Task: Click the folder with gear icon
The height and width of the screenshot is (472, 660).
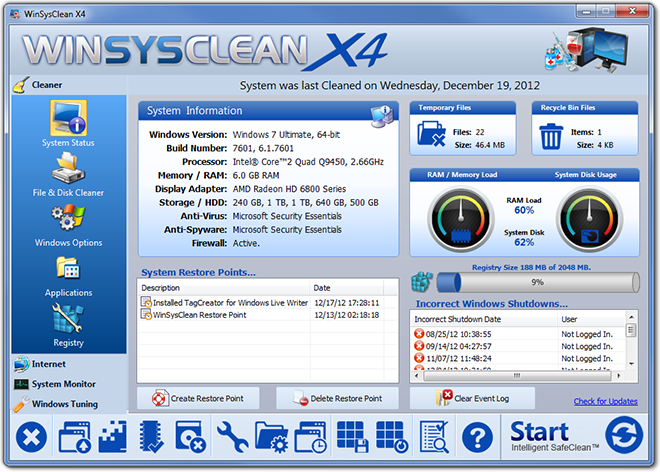Action: pyautogui.click(x=271, y=437)
